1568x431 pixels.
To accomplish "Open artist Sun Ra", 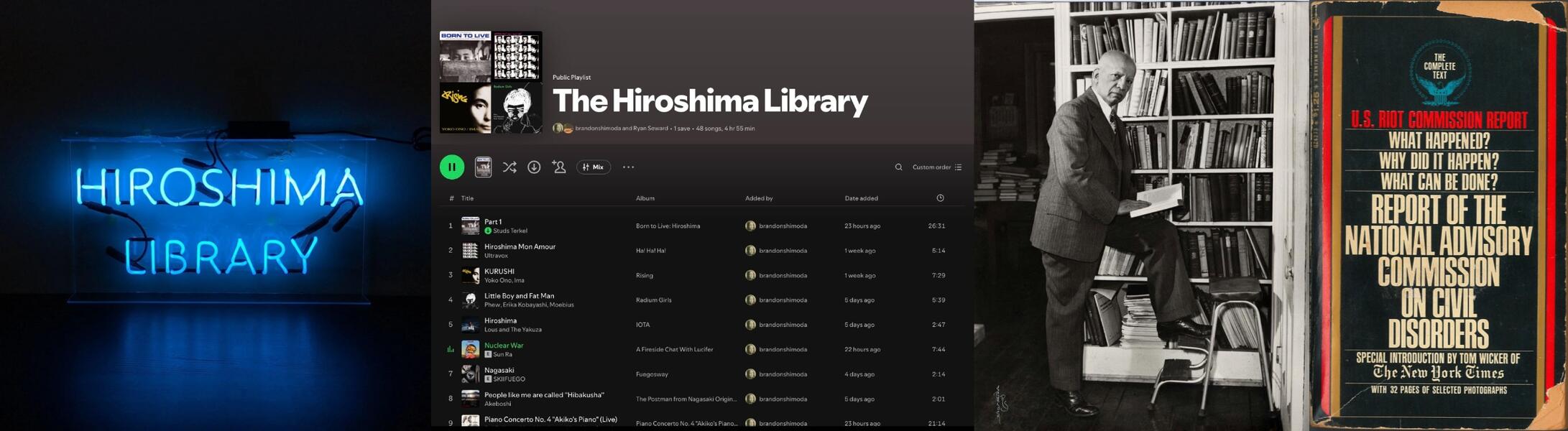I will point(502,355).
